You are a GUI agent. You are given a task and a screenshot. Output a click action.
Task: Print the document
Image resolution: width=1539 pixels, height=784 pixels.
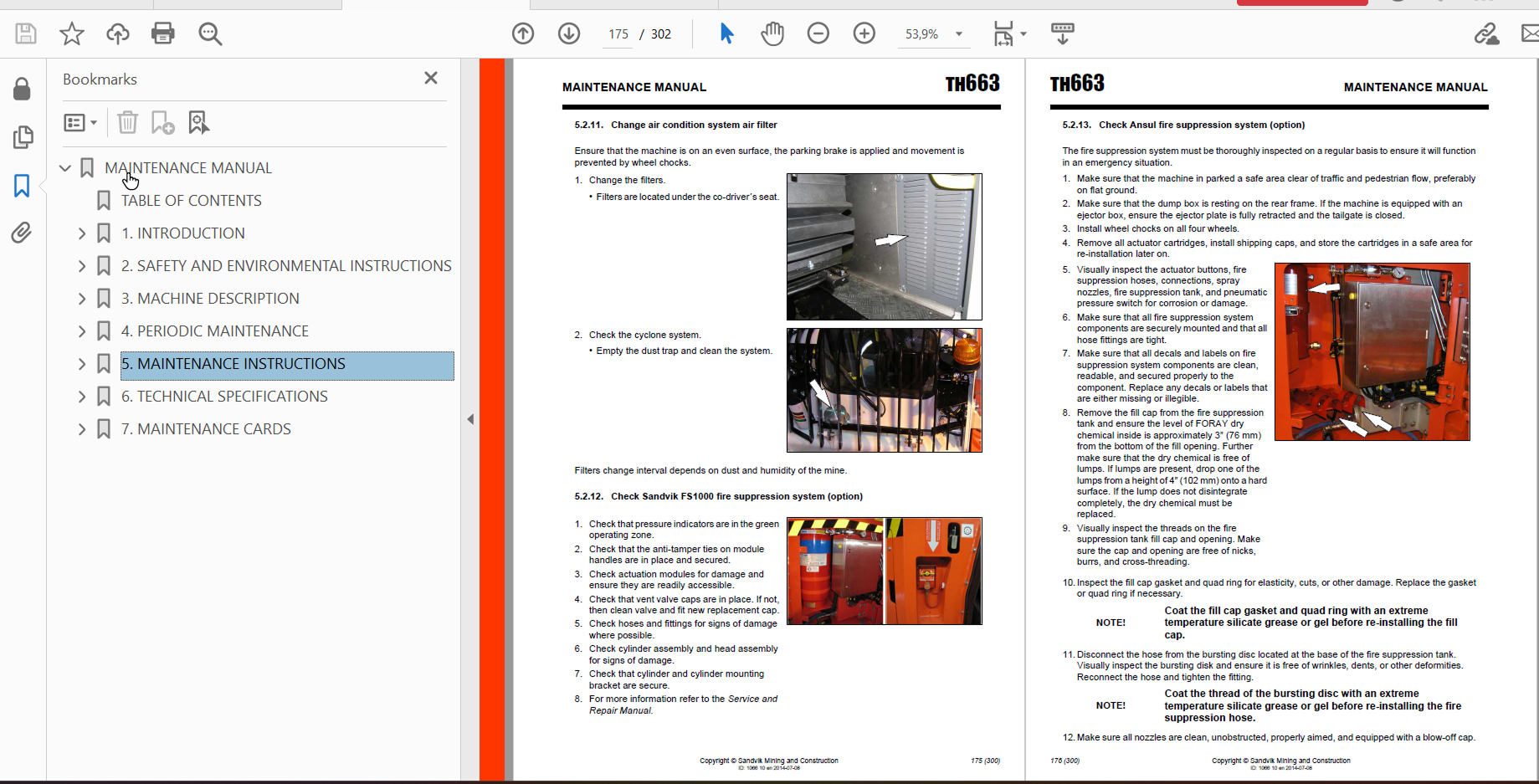tap(163, 33)
